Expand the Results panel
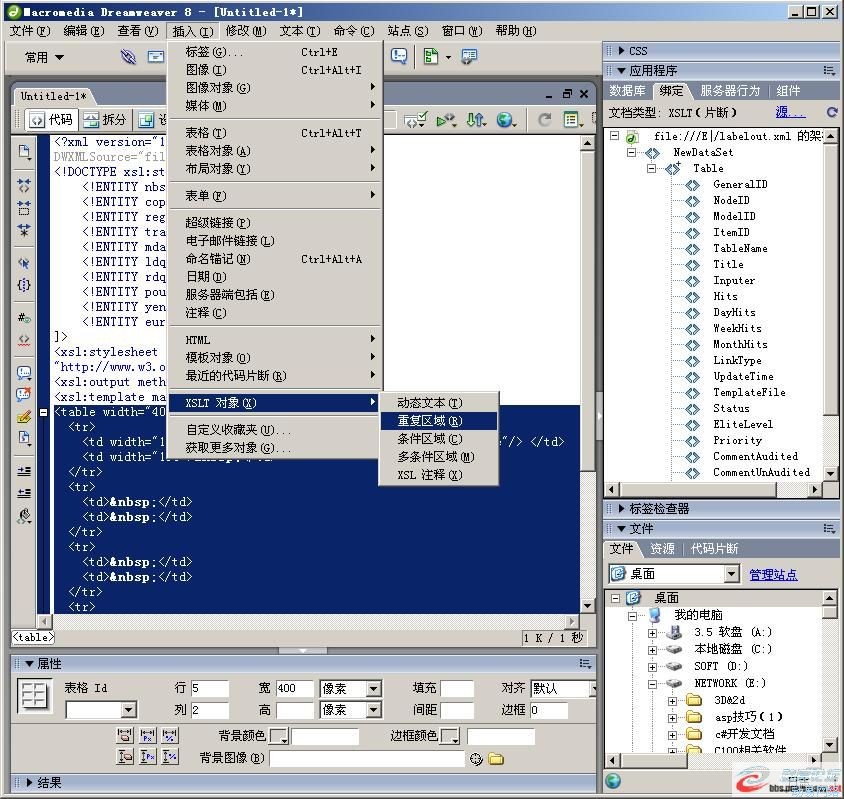This screenshot has width=844, height=799. (29, 783)
